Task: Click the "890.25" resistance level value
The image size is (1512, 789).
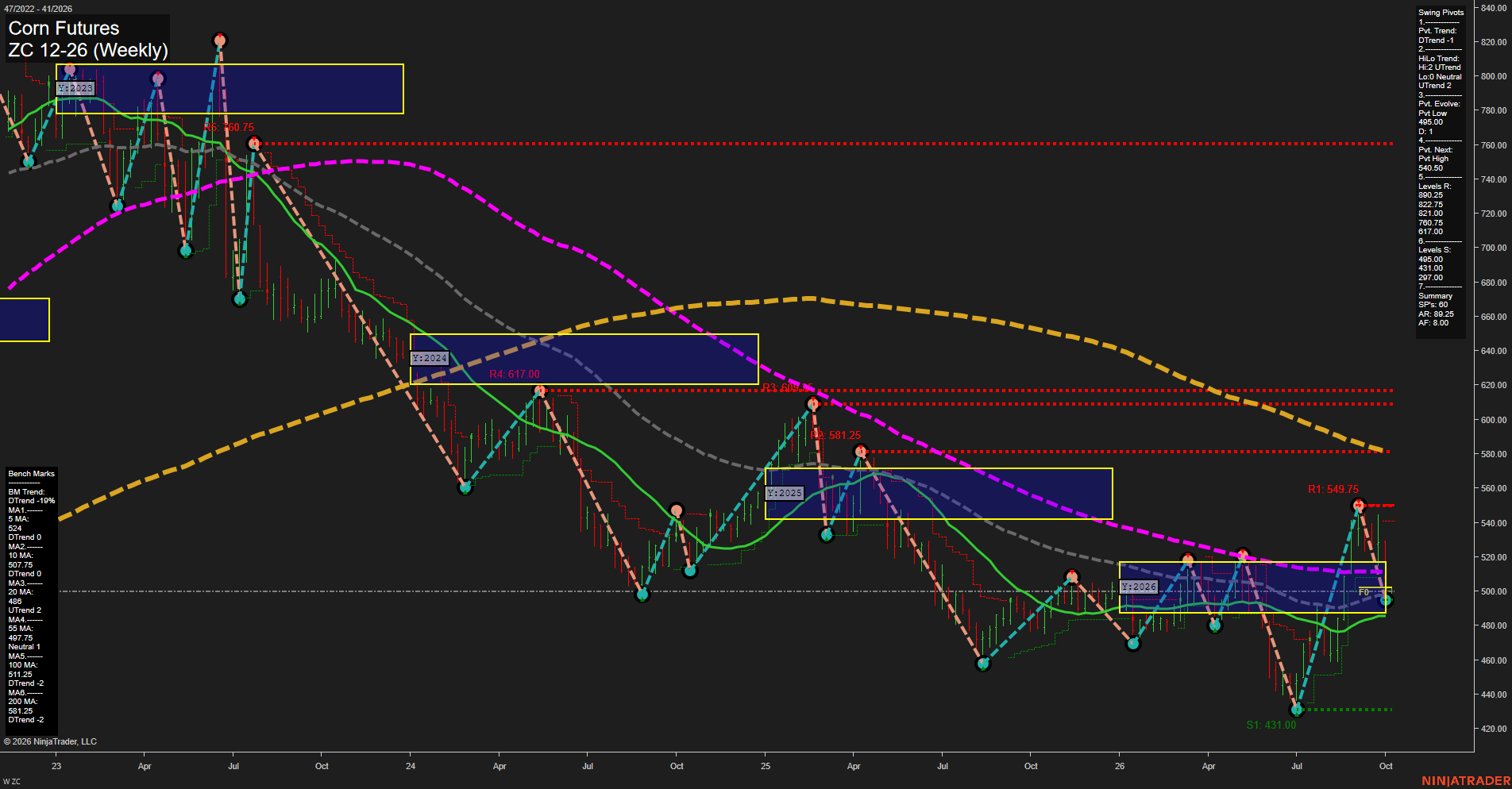Action: coord(1430,195)
